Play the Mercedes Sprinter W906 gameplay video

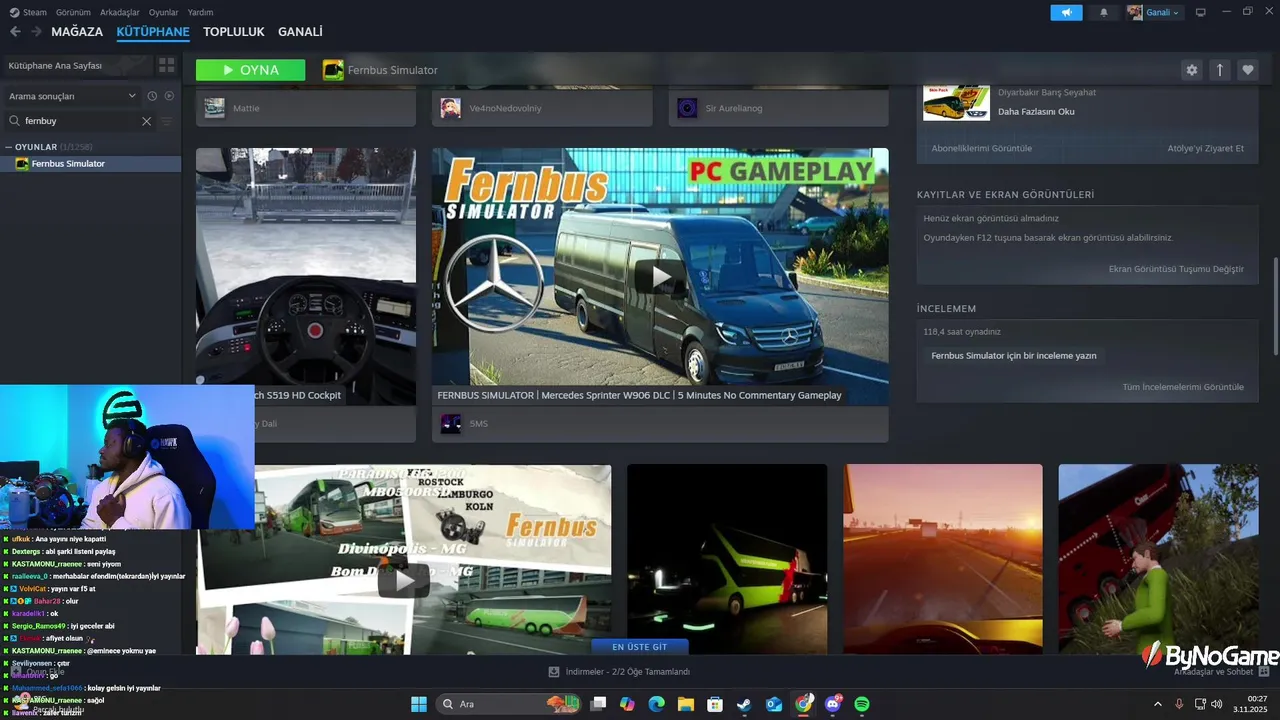(660, 277)
